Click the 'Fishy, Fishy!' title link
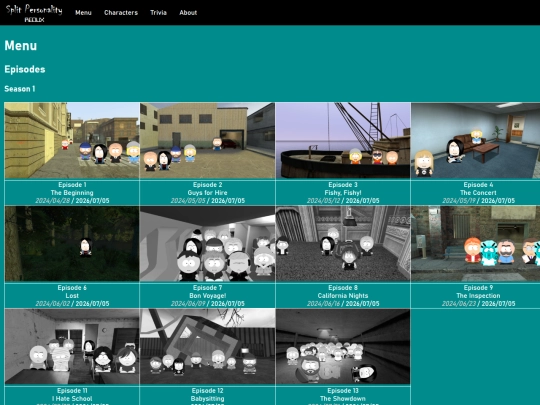This screenshot has width=540, height=405. [343, 193]
